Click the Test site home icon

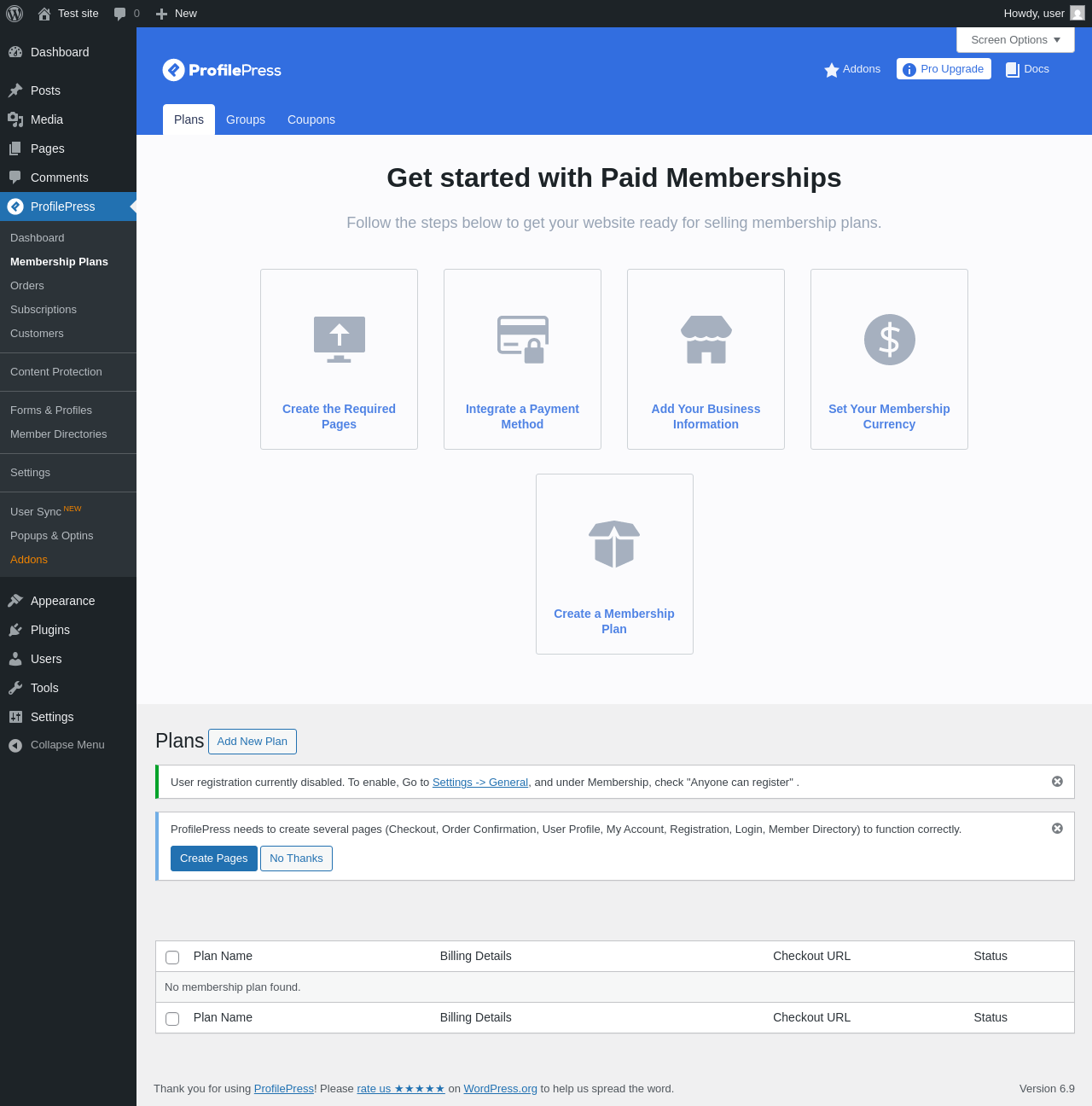click(x=44, y=14)
